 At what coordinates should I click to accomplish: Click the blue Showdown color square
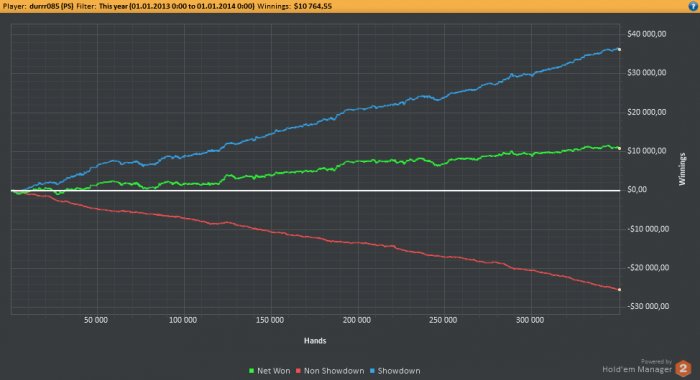tap(372, 371)
